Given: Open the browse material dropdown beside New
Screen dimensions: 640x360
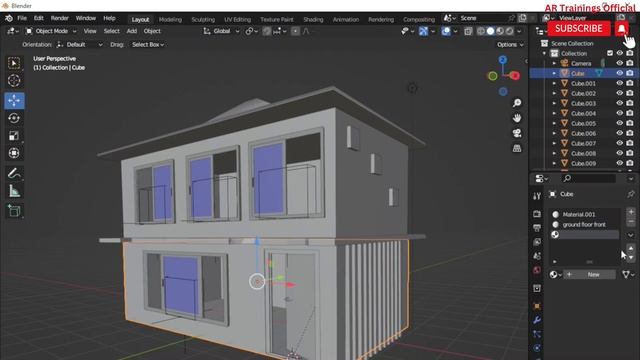Looking at the screenshot, I should (x=555, y=275).
